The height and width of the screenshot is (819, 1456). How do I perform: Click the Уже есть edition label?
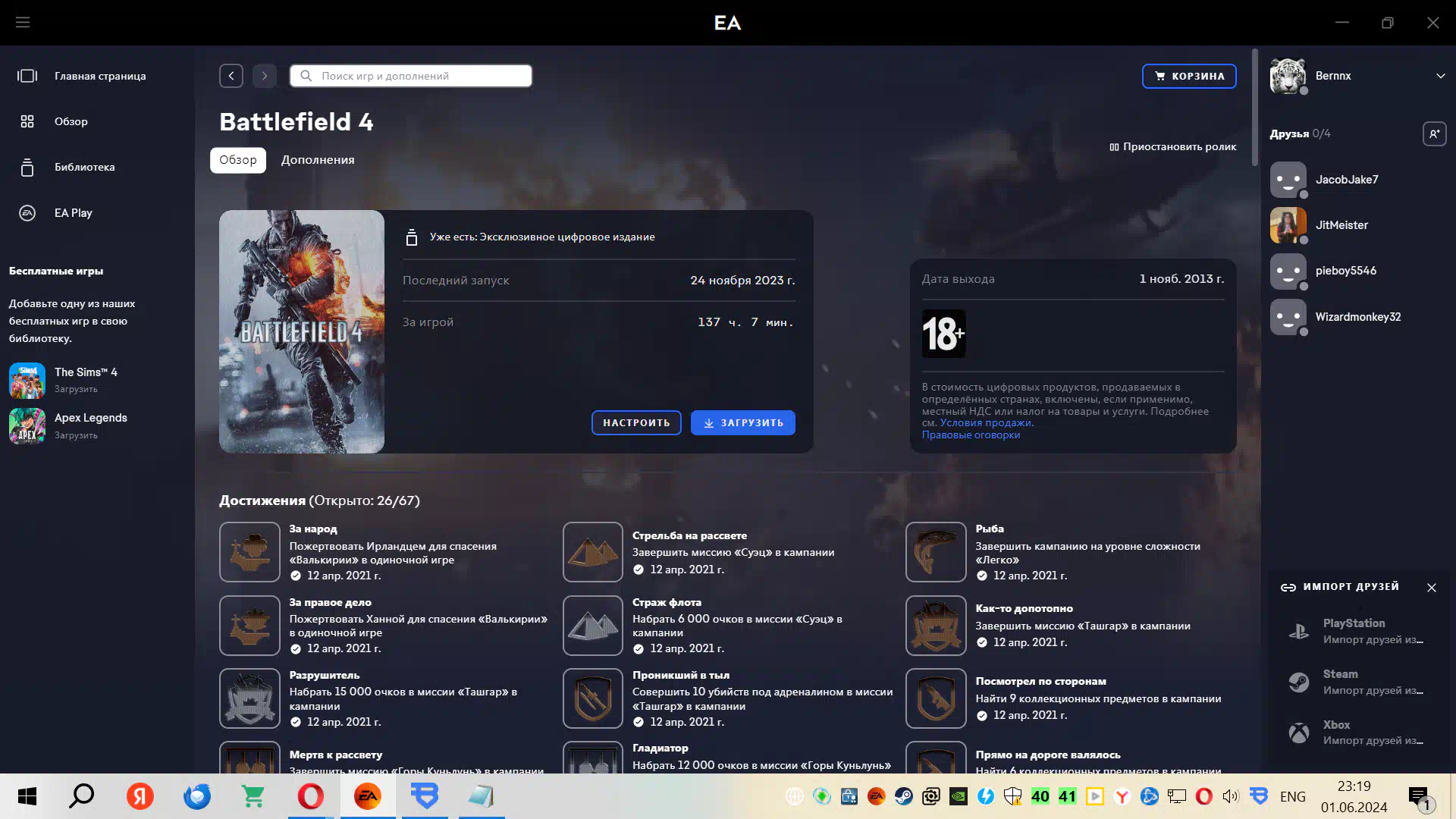(x=542, y=237)
